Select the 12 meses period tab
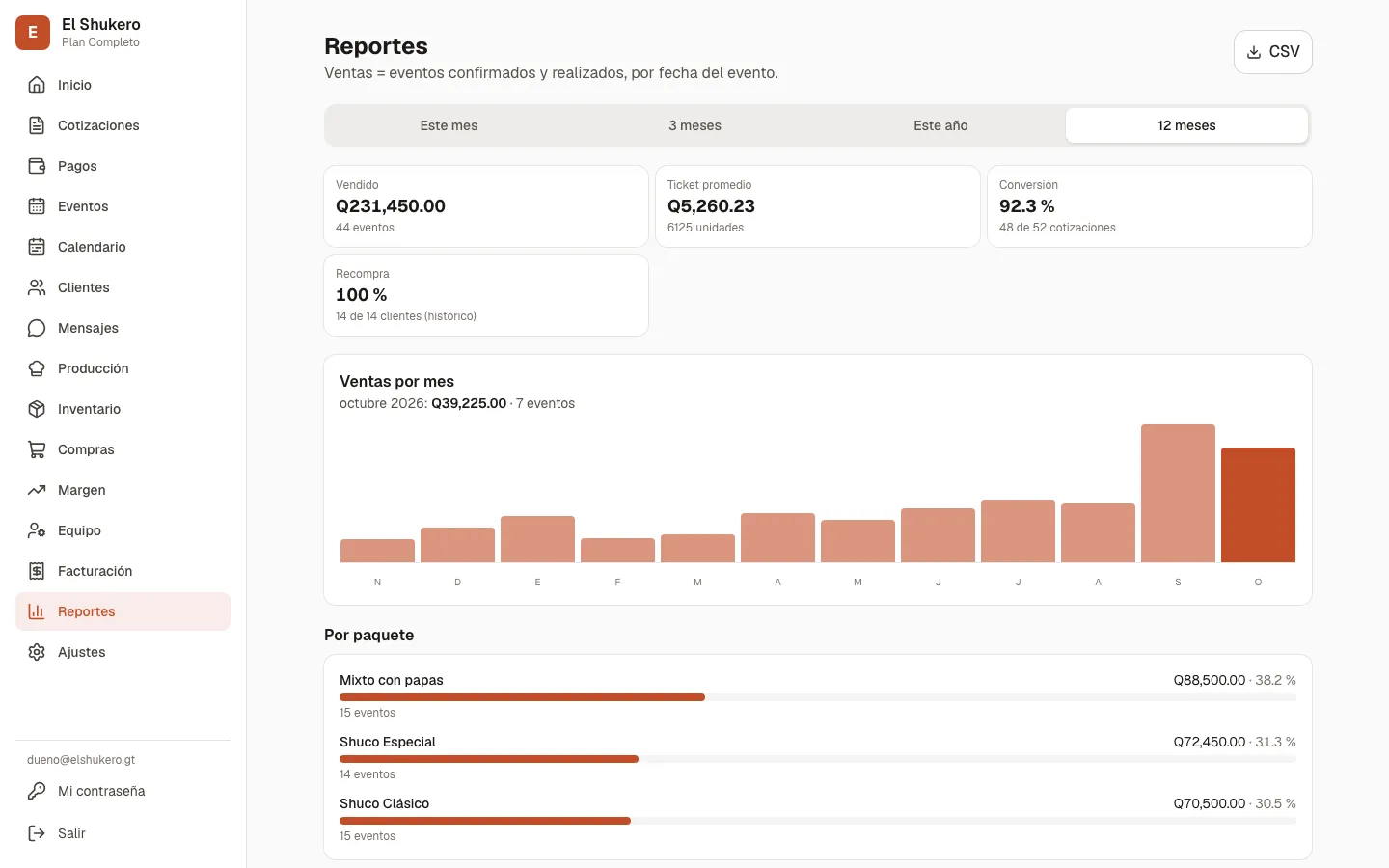This screenshot has height=868, width=1389. click(x=1186, y=125)
